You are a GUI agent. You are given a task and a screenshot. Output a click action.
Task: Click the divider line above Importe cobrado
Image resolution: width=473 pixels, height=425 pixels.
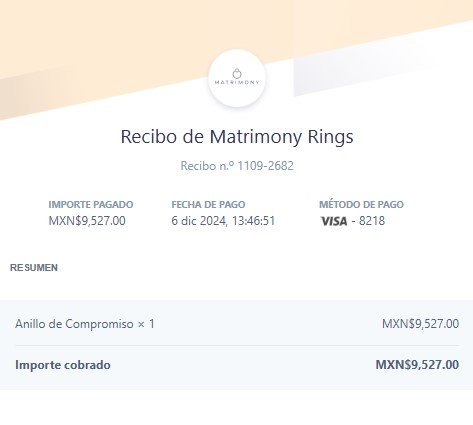pos(237,345)
